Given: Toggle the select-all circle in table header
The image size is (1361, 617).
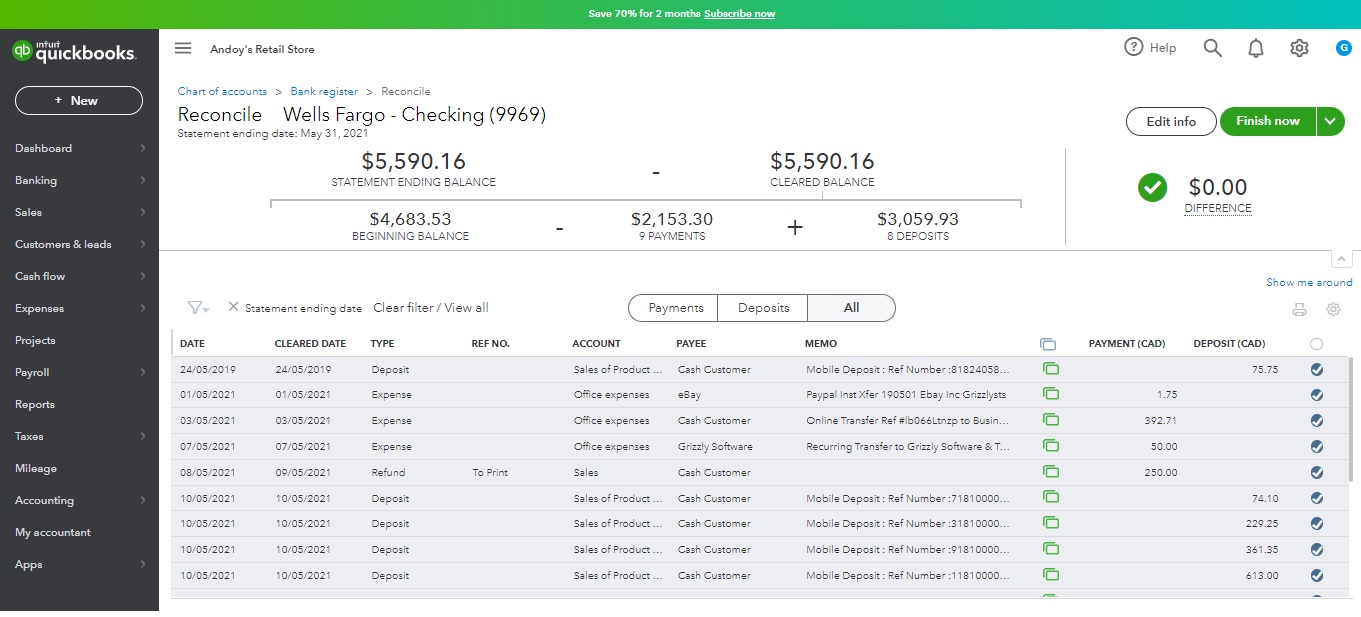Looking at the screenshot, I should click(1316, 344).
